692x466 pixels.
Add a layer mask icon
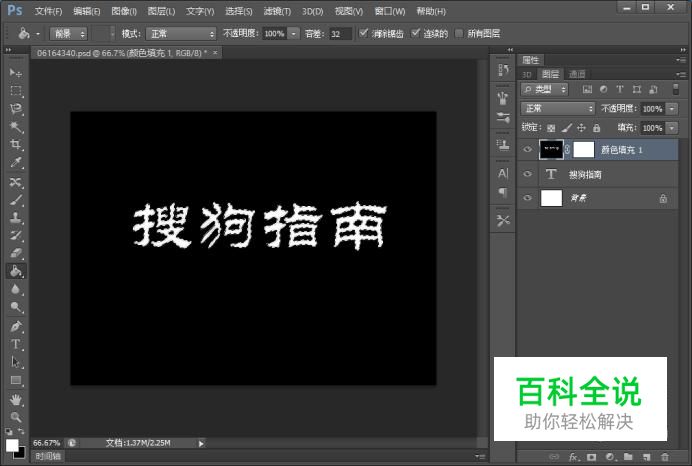coord(591,457)
